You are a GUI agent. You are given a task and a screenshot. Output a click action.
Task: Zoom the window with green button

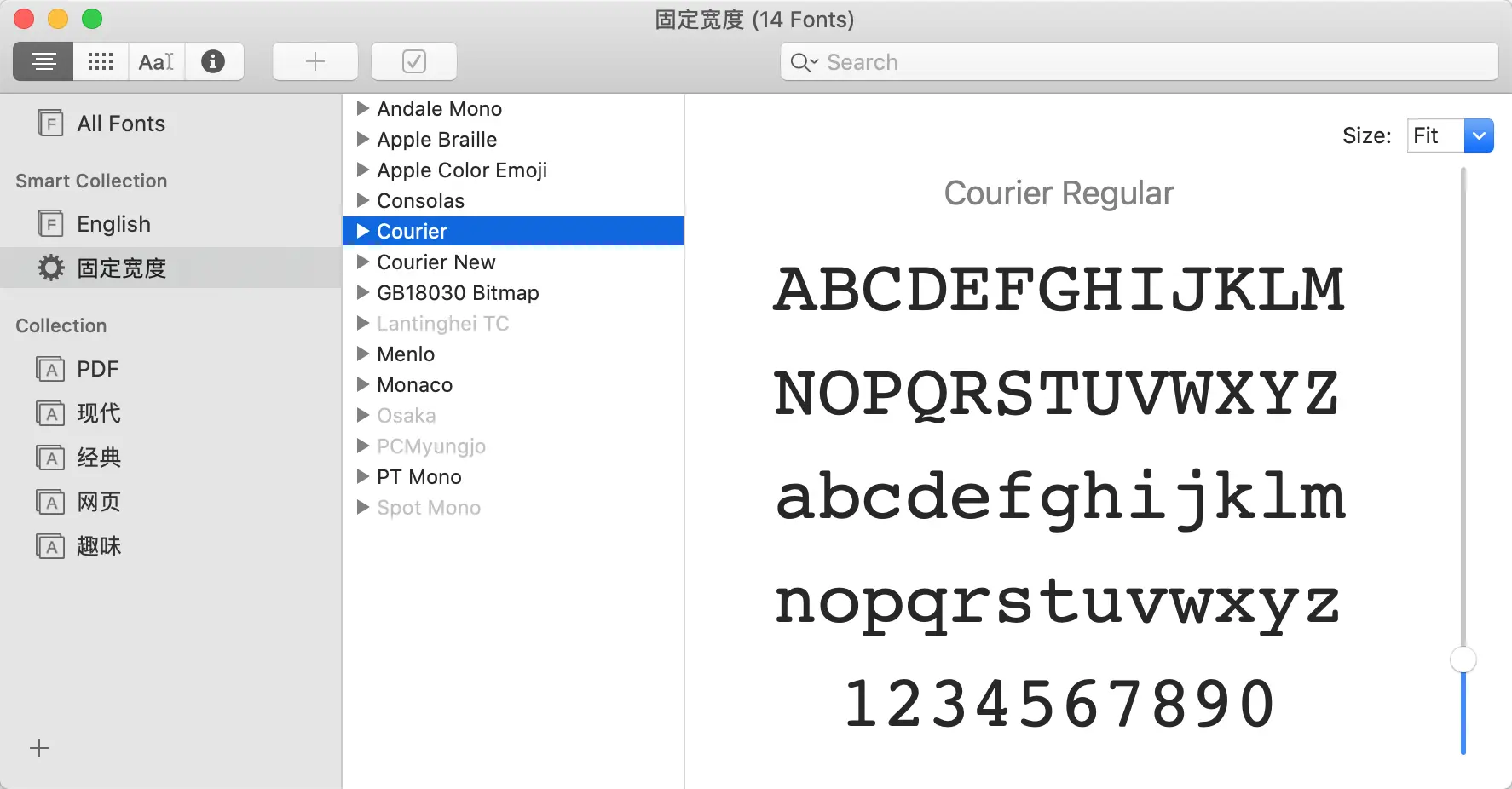coord(92,19)
